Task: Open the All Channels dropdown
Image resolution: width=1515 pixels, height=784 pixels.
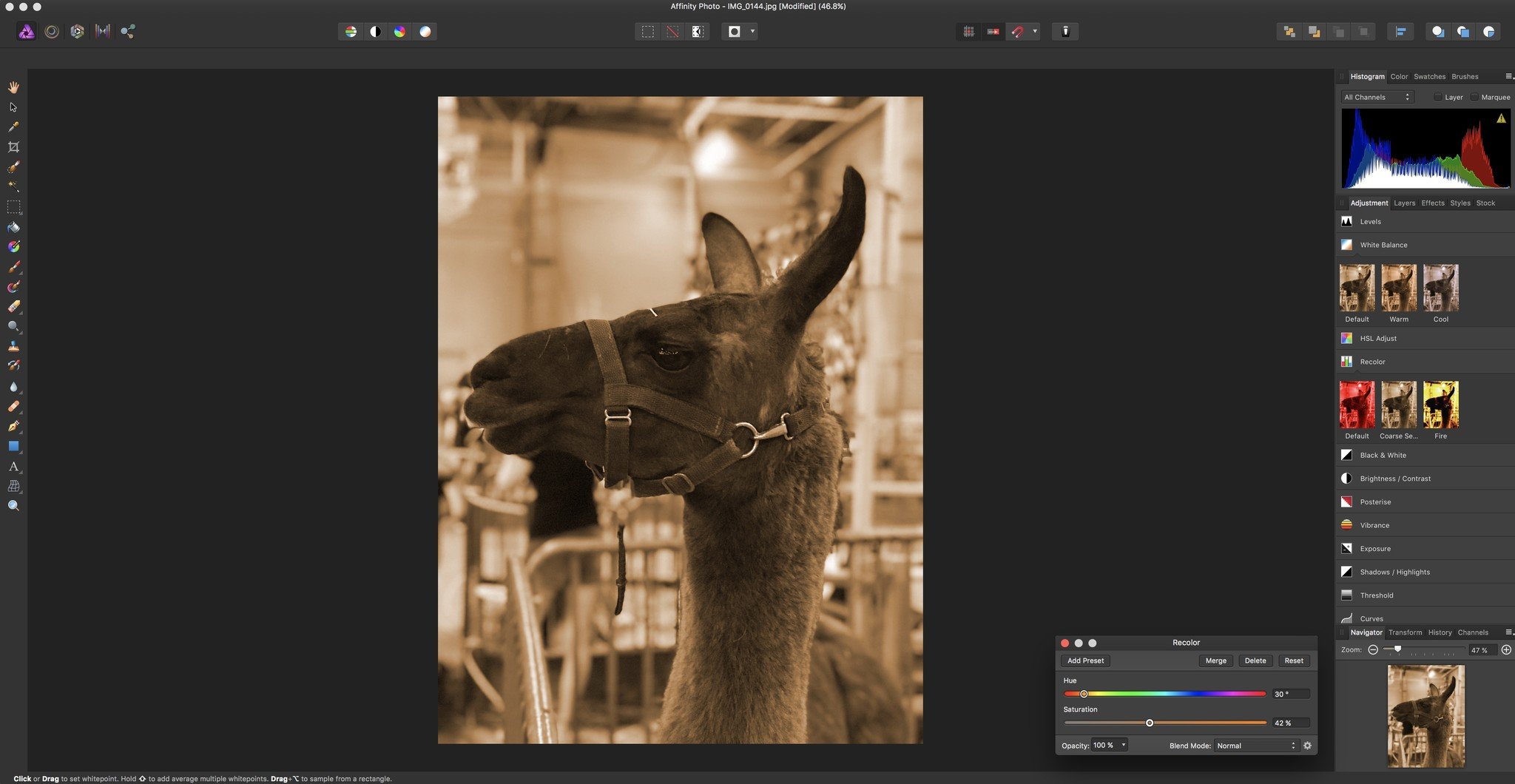Action: pyautogui.click(x=1377, y=97)
